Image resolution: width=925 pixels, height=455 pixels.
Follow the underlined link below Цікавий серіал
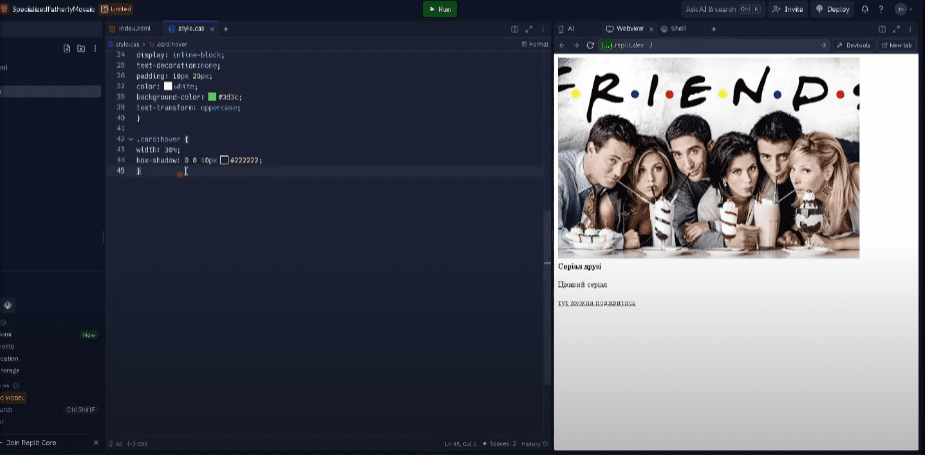[x=596, y=303]
